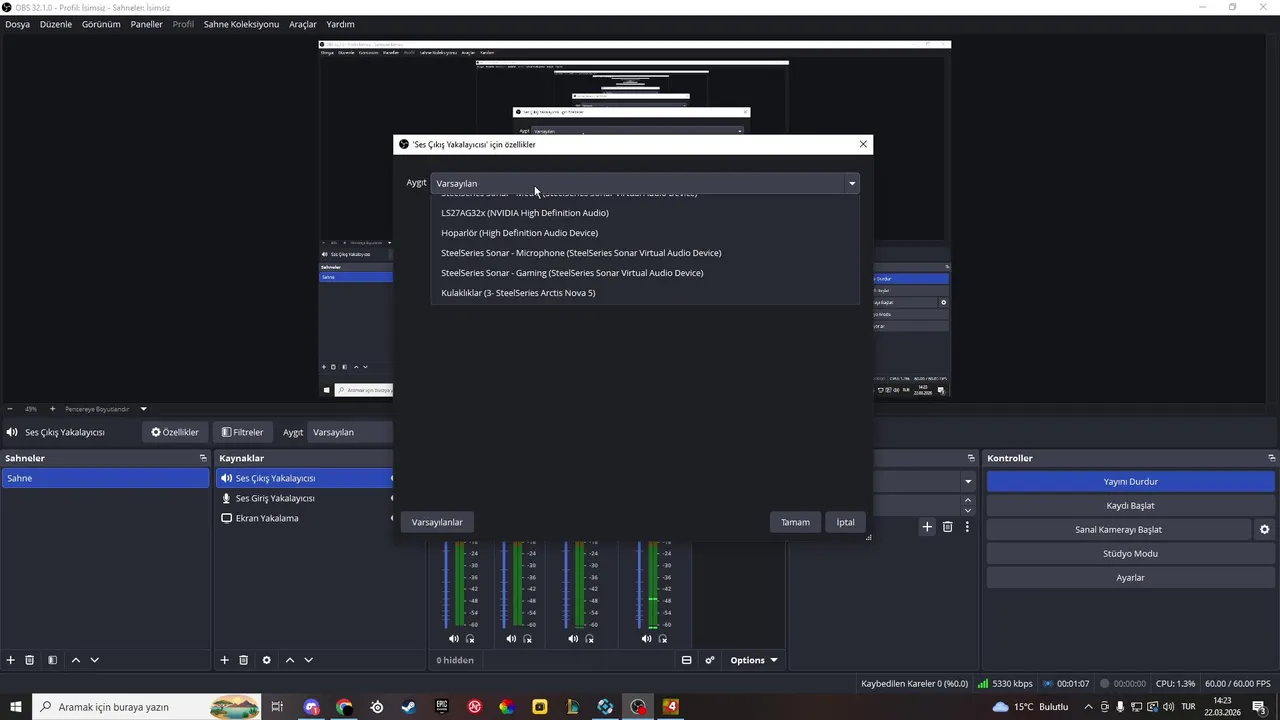Open Epic Games Launcher from the taskbar
The image size is (1280, 720).
click(441, 707)
